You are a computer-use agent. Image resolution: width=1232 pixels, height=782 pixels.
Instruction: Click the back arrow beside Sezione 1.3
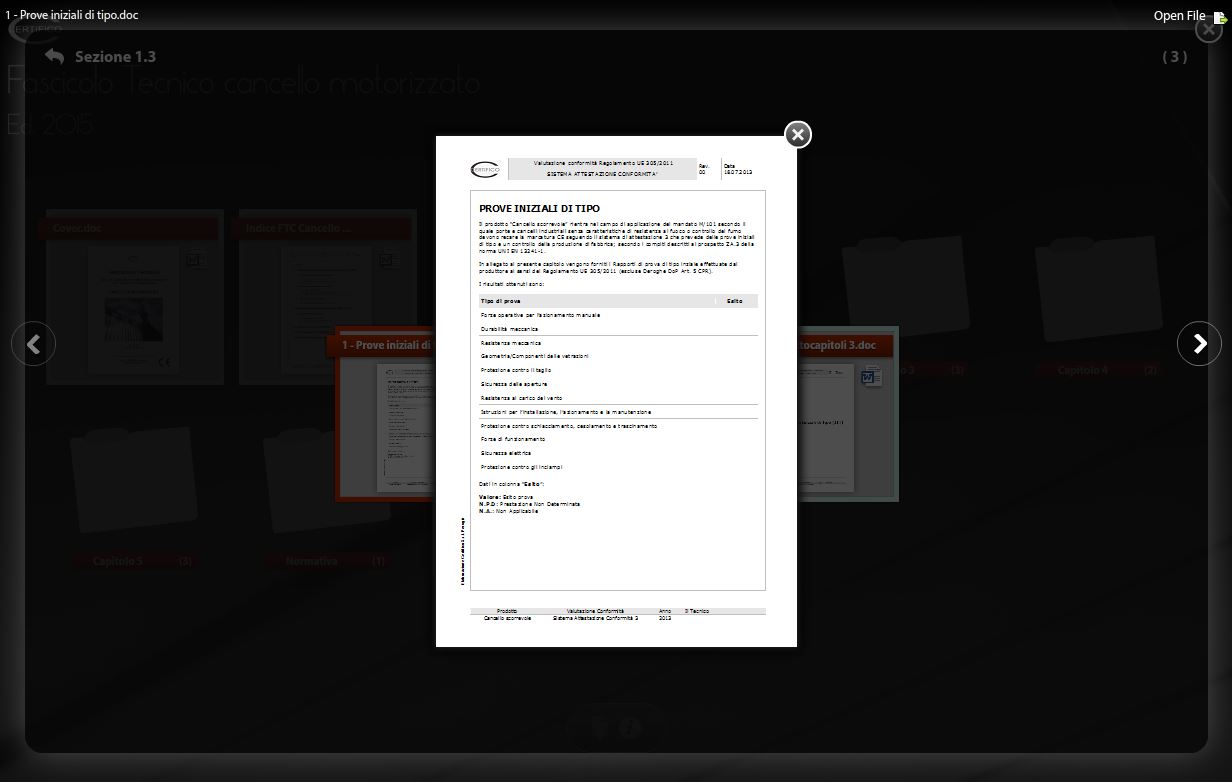pyautogui.click(x=54, y=57)
